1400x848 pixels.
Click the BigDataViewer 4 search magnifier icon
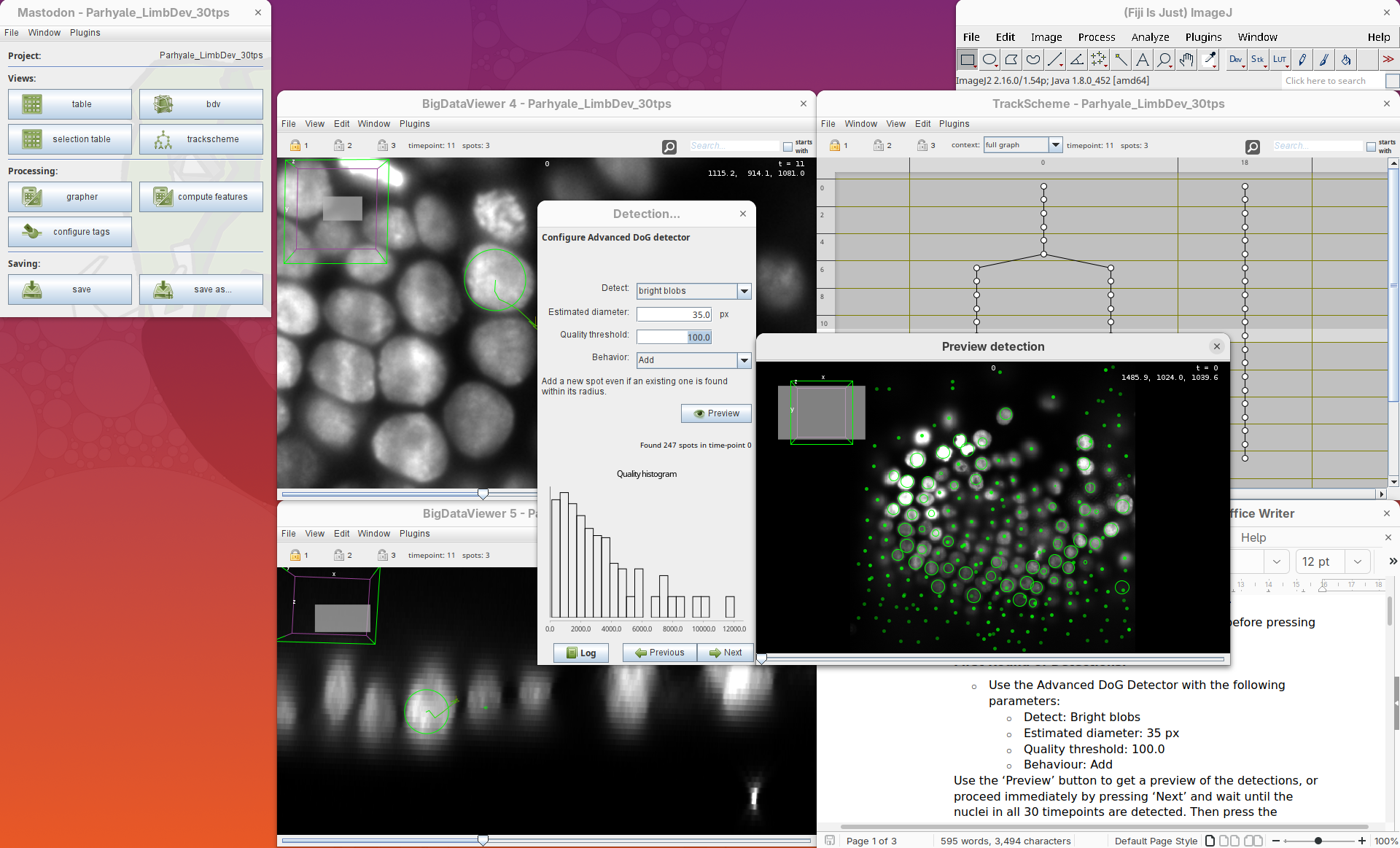coord(669,147)
